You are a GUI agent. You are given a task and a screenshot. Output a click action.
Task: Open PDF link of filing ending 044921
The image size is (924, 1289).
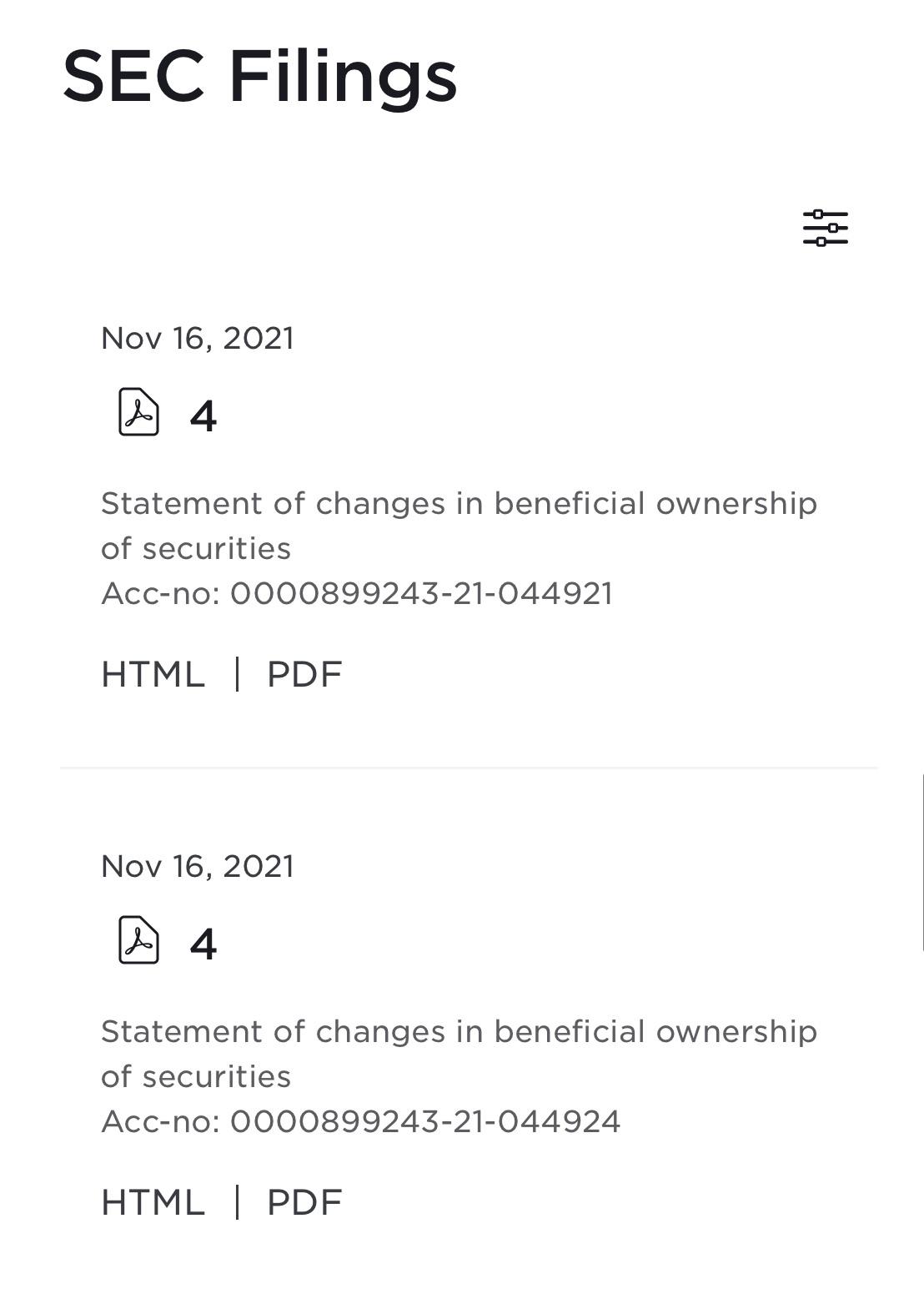[304, 674]
